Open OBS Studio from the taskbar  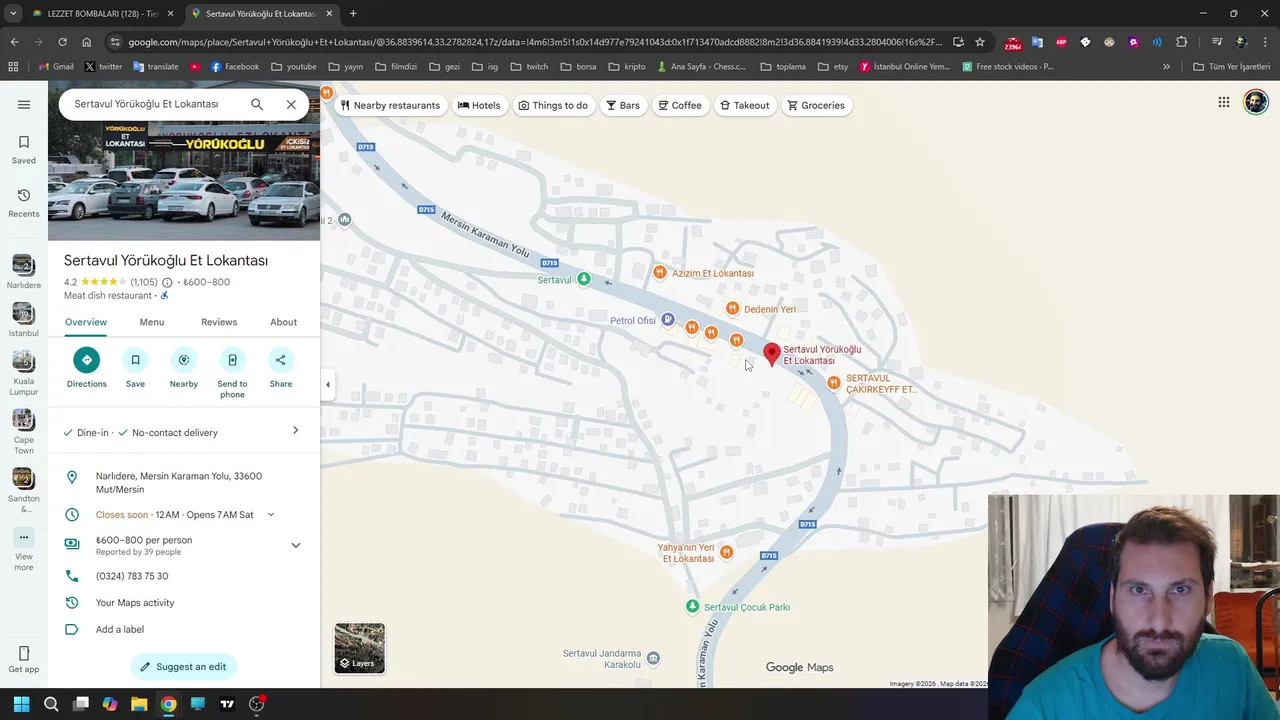pos(256,704)
